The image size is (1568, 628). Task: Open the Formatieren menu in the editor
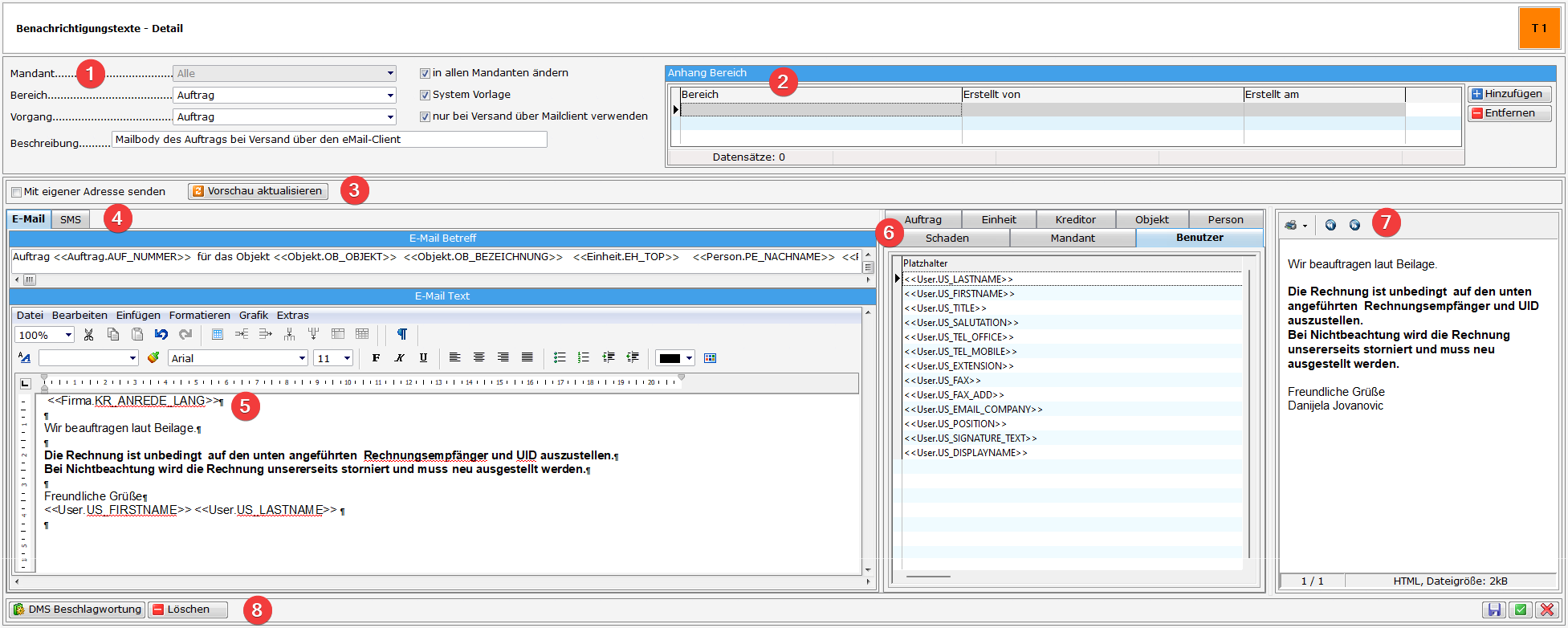pyautogui.click(x=199, y=316)
